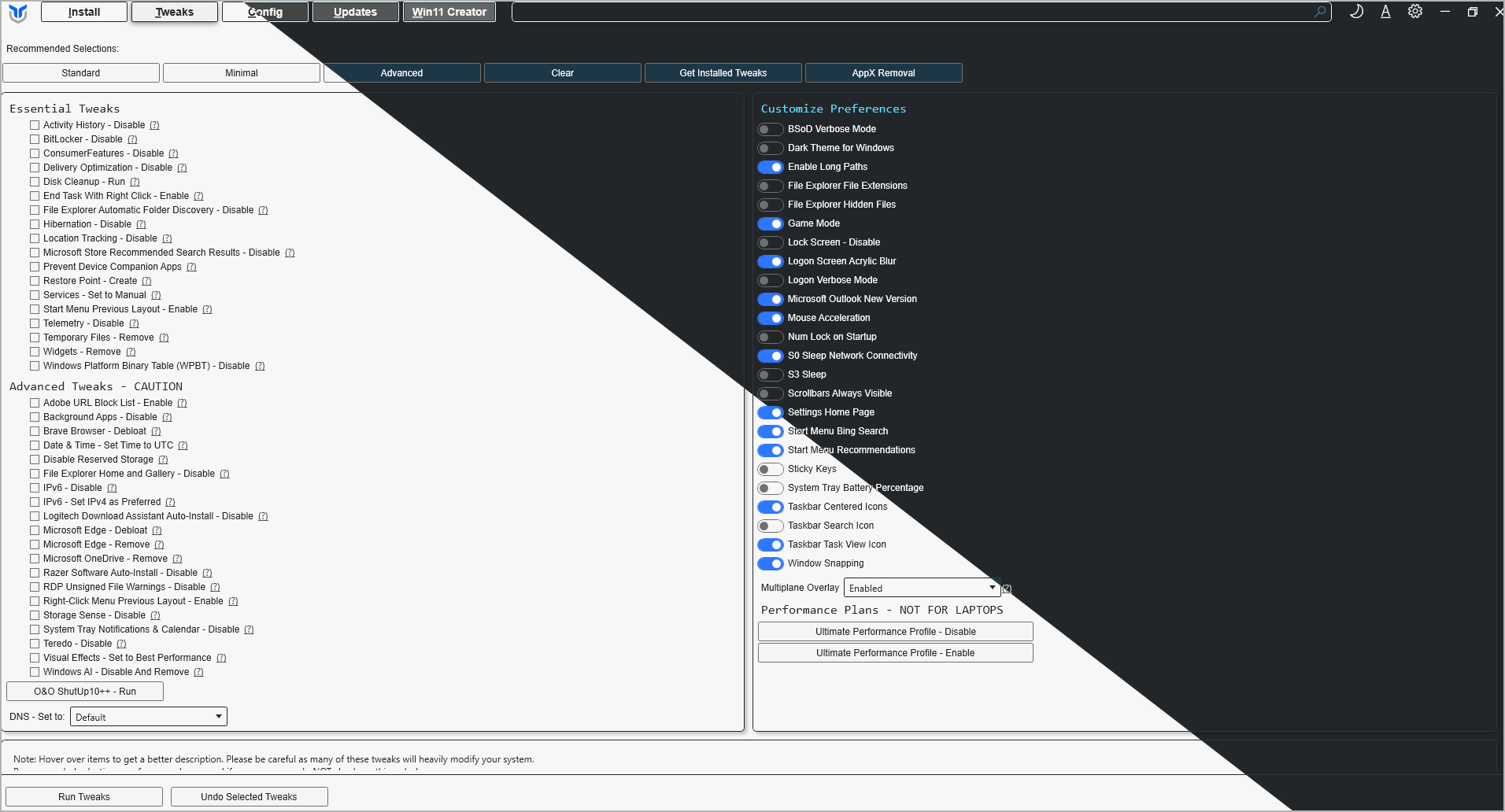Screen dimensions: 1505x812
Task: Check the BitLocker - Disable checkbox
Action: tap(35, 139)
